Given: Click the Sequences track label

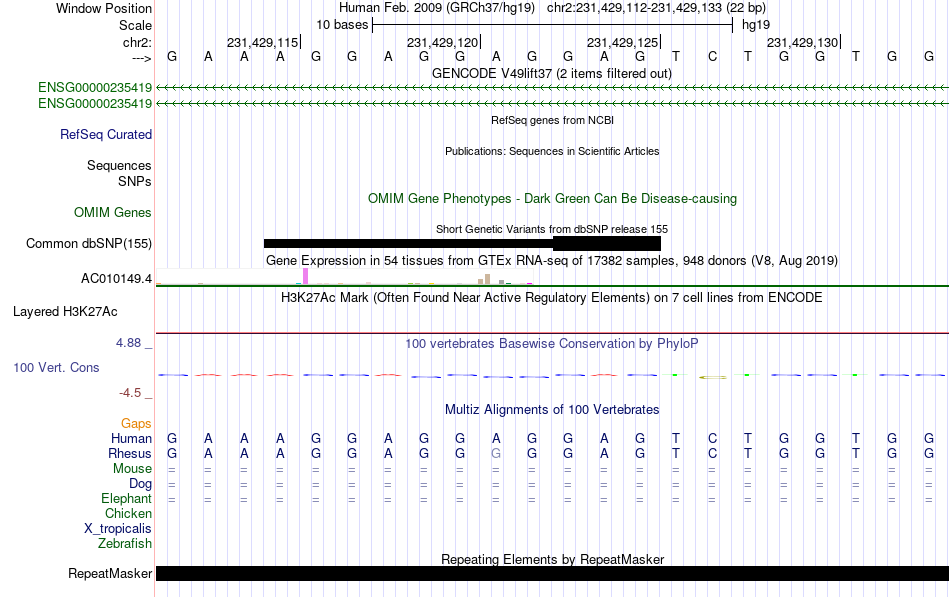Looking at the screenshot, I should tap(119, 165).
